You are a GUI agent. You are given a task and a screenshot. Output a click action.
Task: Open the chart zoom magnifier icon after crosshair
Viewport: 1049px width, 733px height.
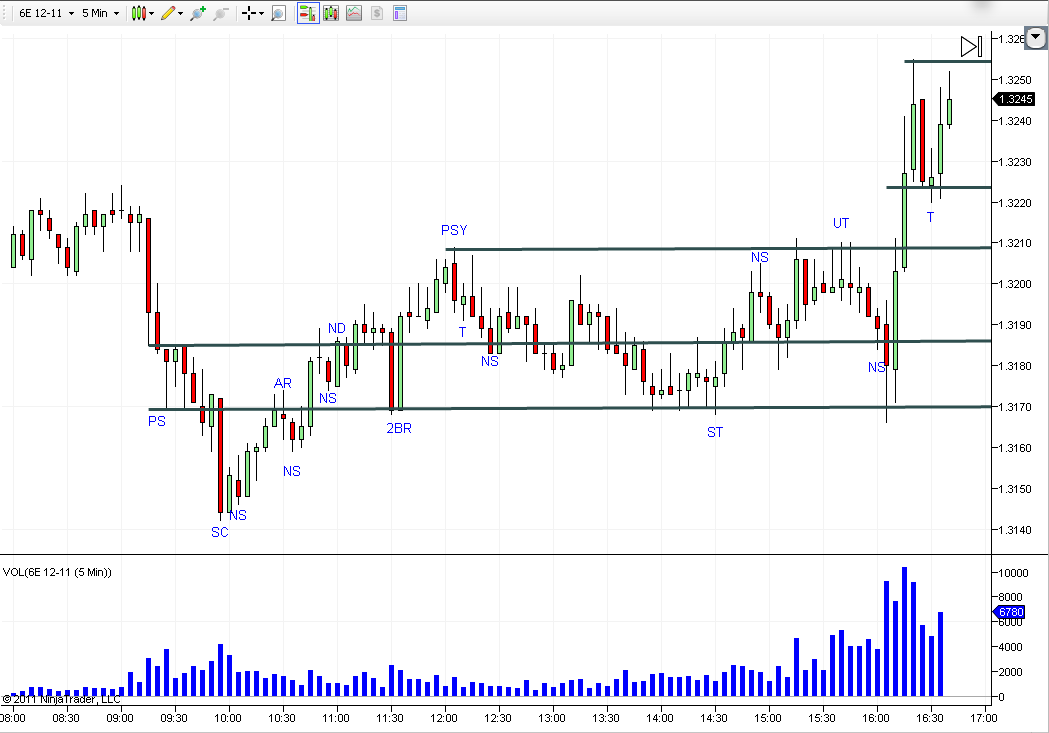point(278,14)
